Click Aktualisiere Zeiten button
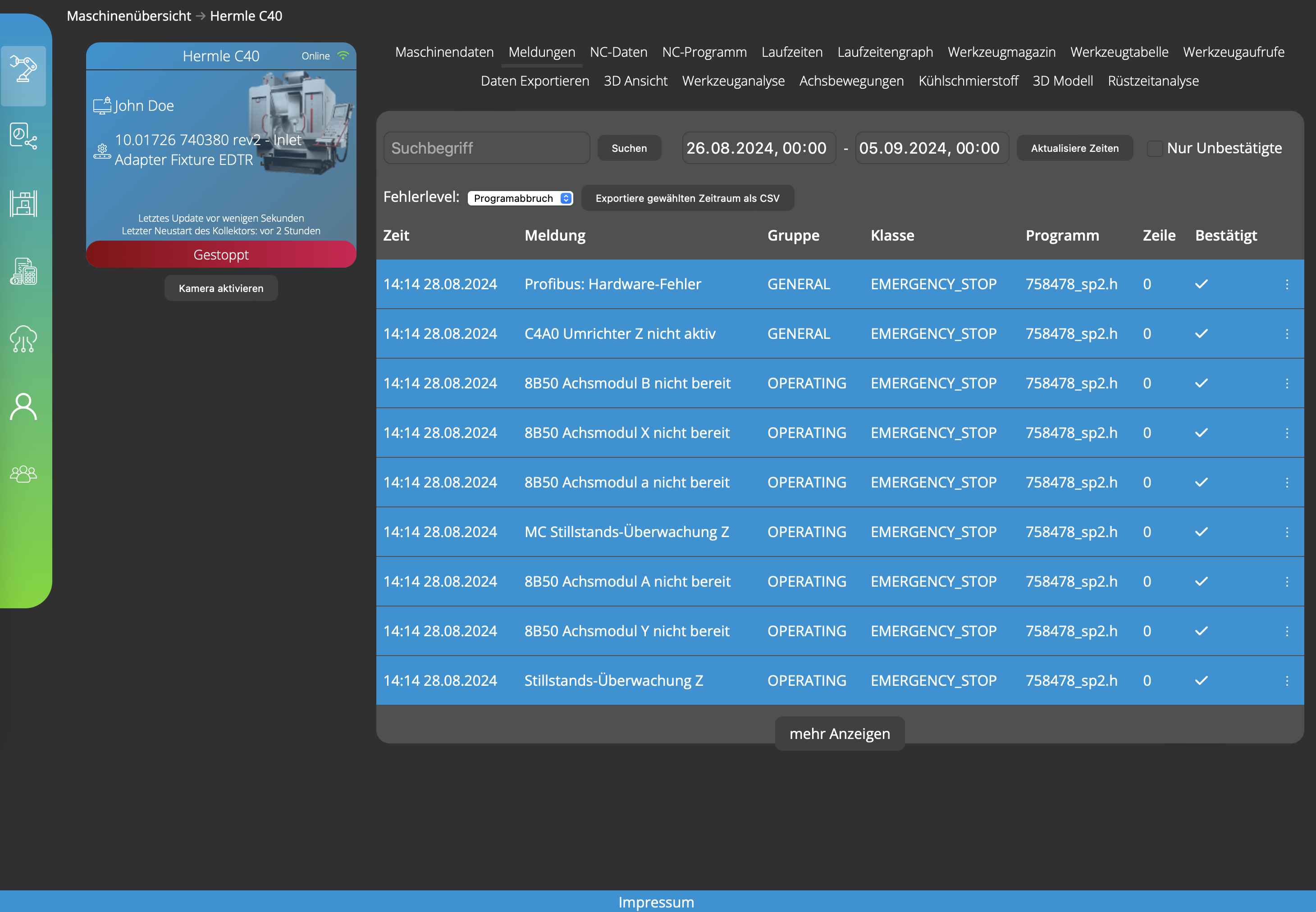 (1074, 148)
